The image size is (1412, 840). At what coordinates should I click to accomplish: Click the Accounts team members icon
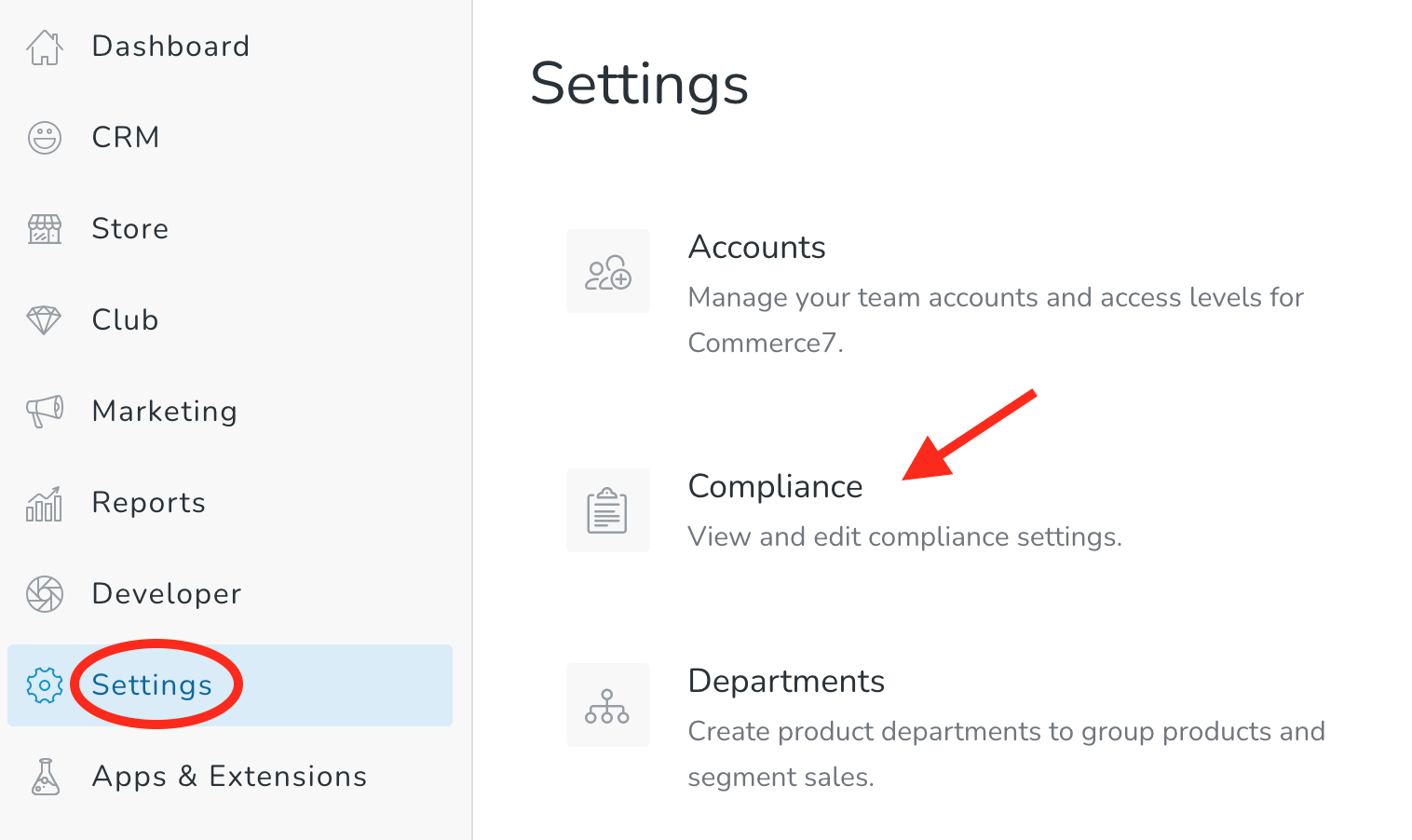(607, 271)
